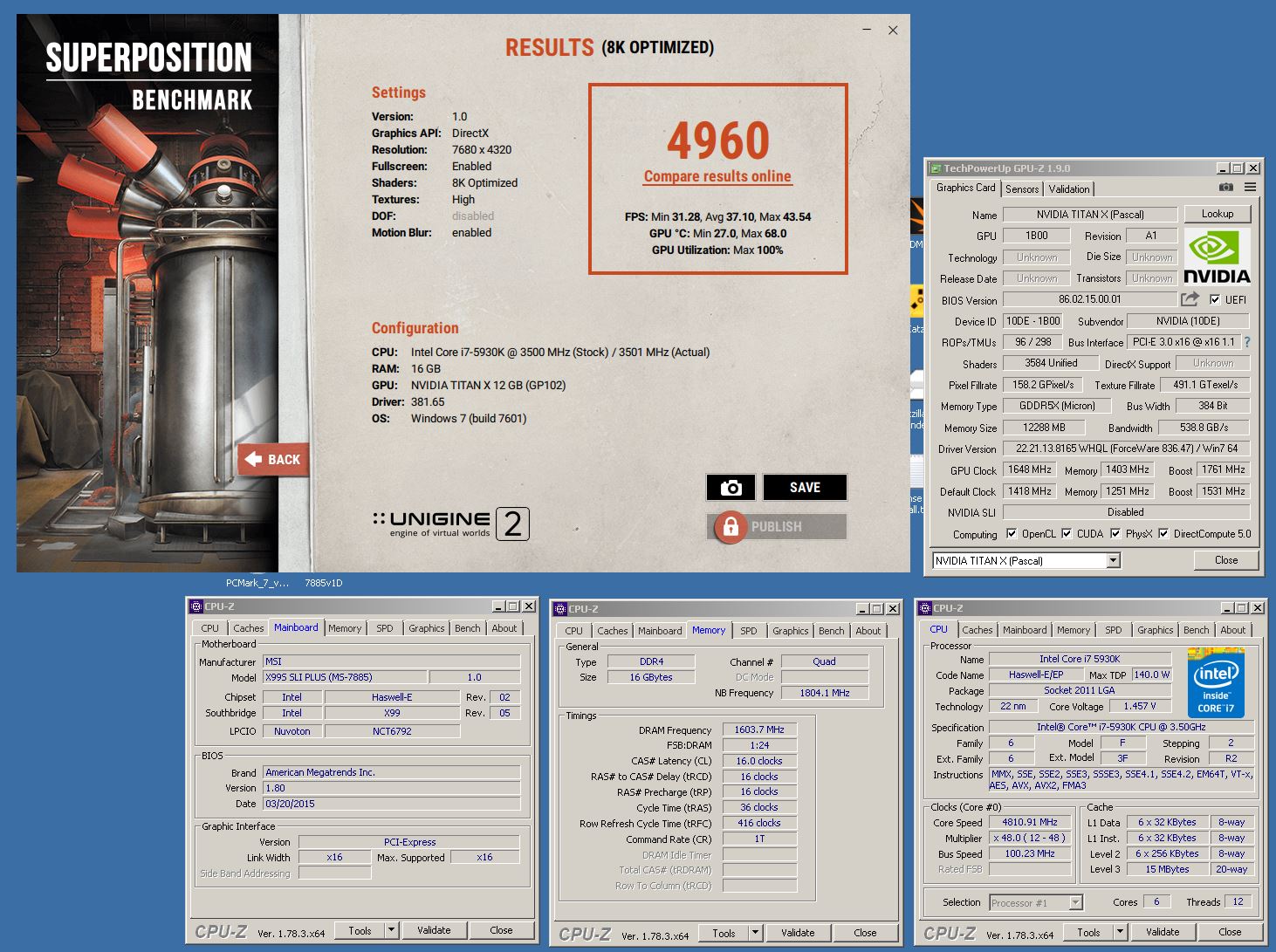Image resolution: width=1276 pixels, height=952 pixels.
Task: Open Tools dropdown arrow in Memory CPU-Z window
Action: pyautogui.click(x=755, y=933)
